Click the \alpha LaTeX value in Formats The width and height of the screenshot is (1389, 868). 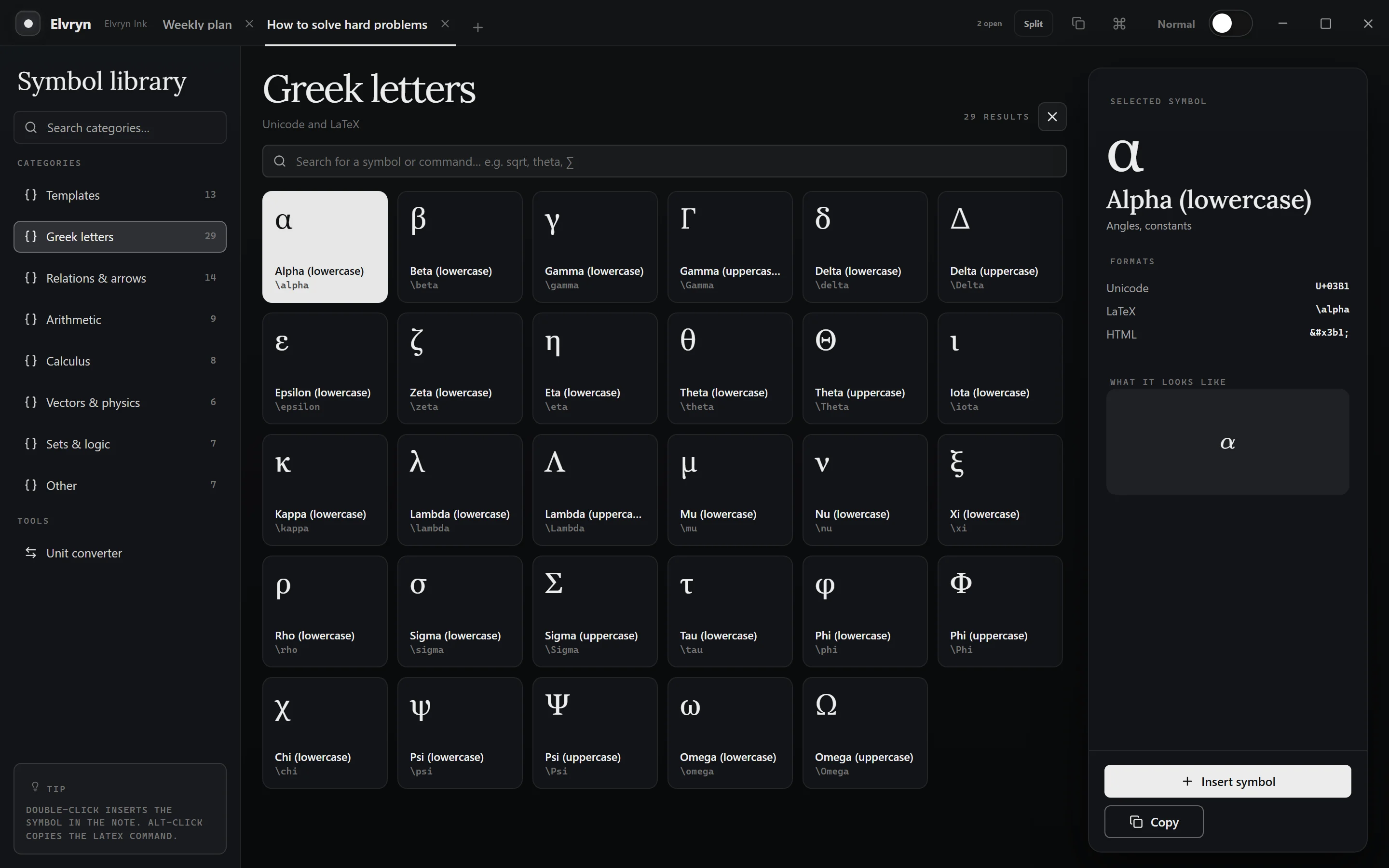[x=1332, y=310]
